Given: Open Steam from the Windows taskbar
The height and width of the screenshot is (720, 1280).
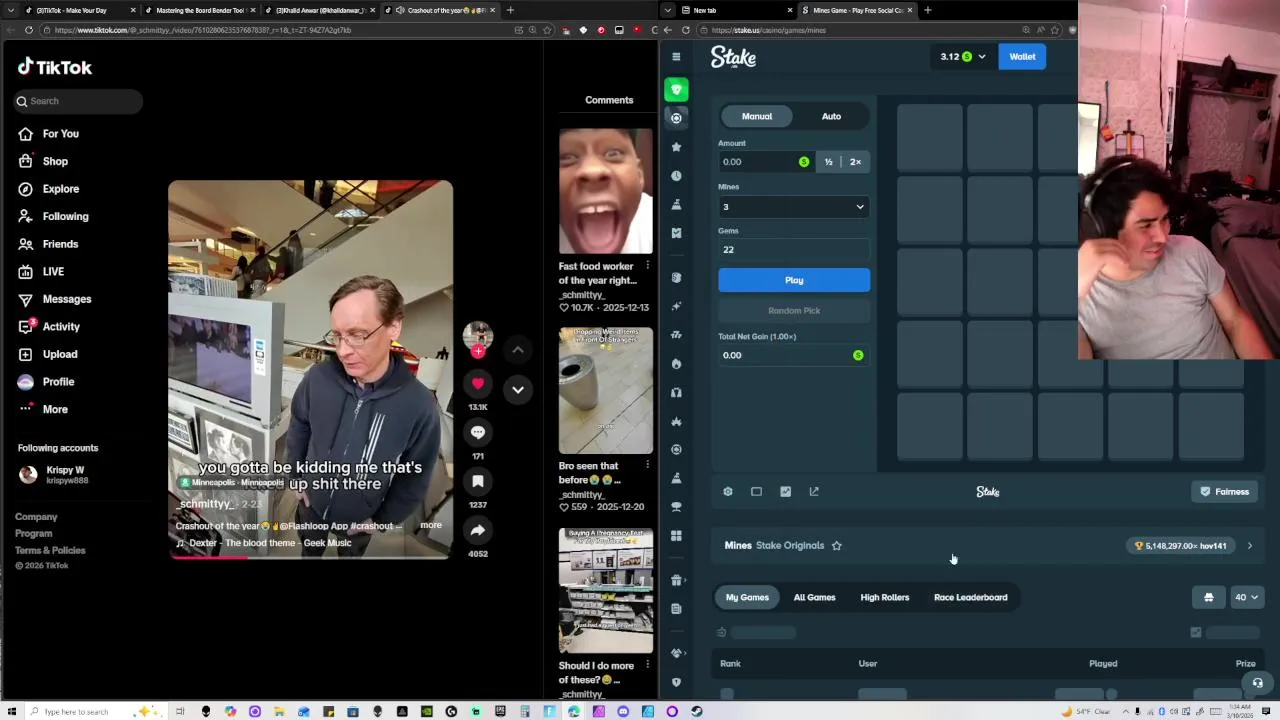Looking at the screenshot, I should point(697,711).
